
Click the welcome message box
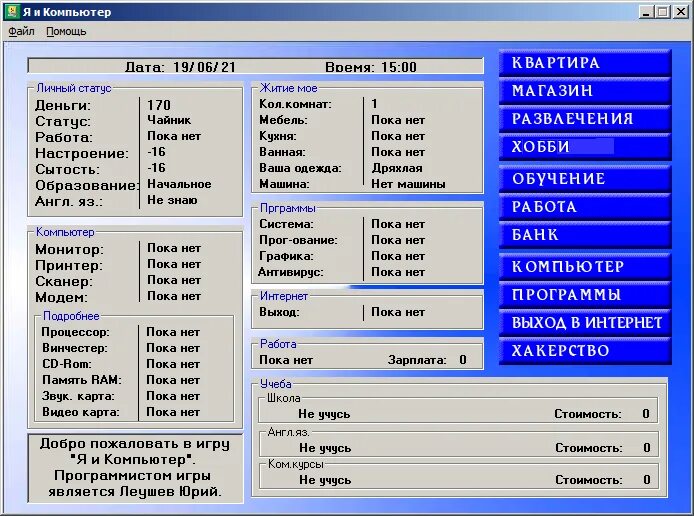tap(135, 468)
